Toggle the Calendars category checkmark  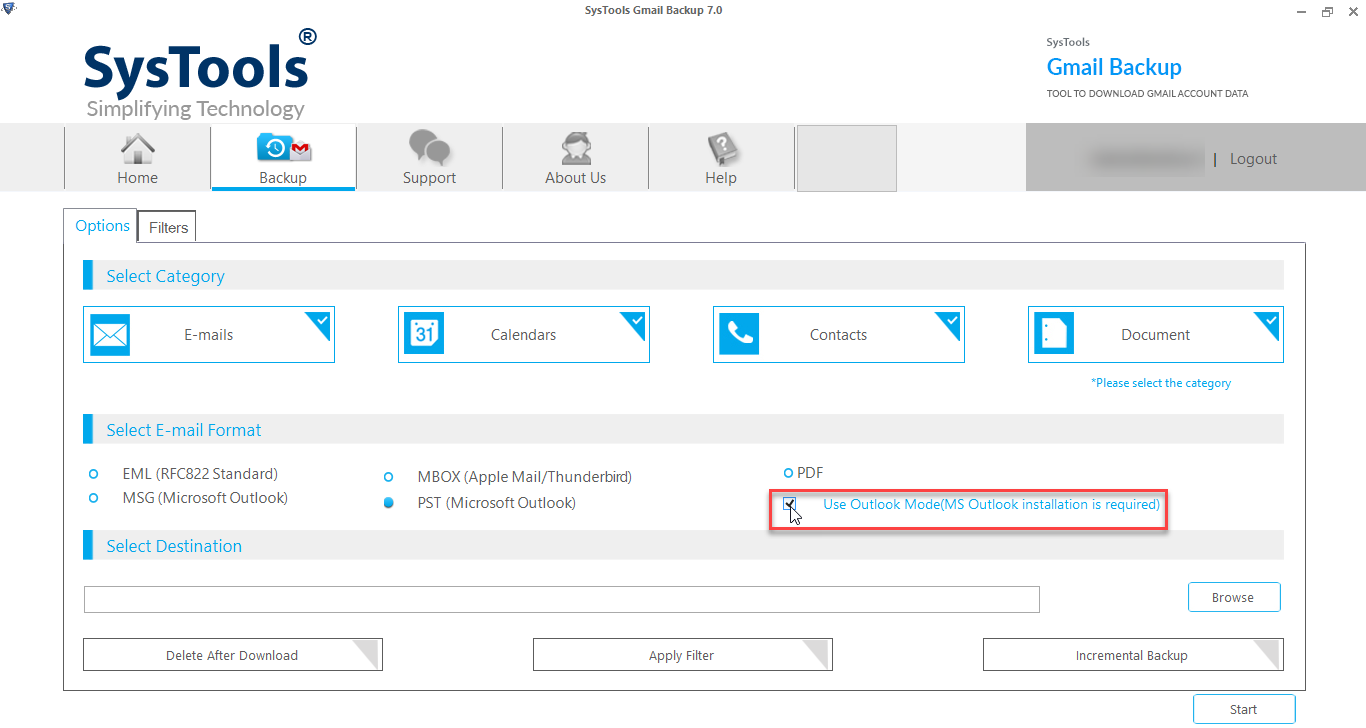[x=636, y=321]
